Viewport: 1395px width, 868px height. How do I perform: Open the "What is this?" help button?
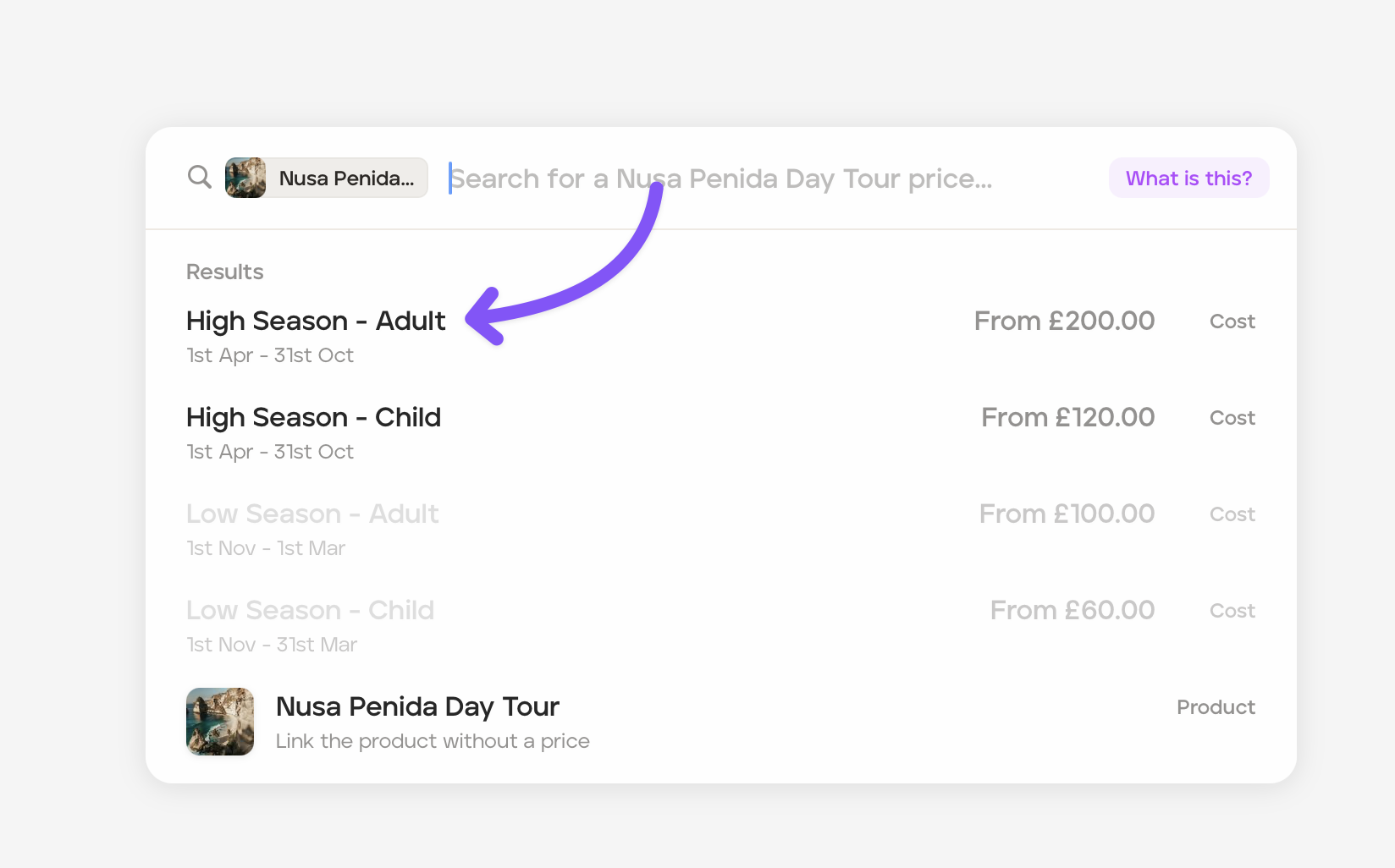point(1188,179)
